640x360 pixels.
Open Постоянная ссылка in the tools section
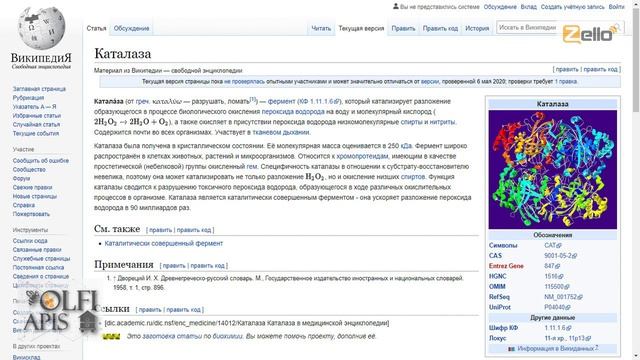click(x=38, y=268)
